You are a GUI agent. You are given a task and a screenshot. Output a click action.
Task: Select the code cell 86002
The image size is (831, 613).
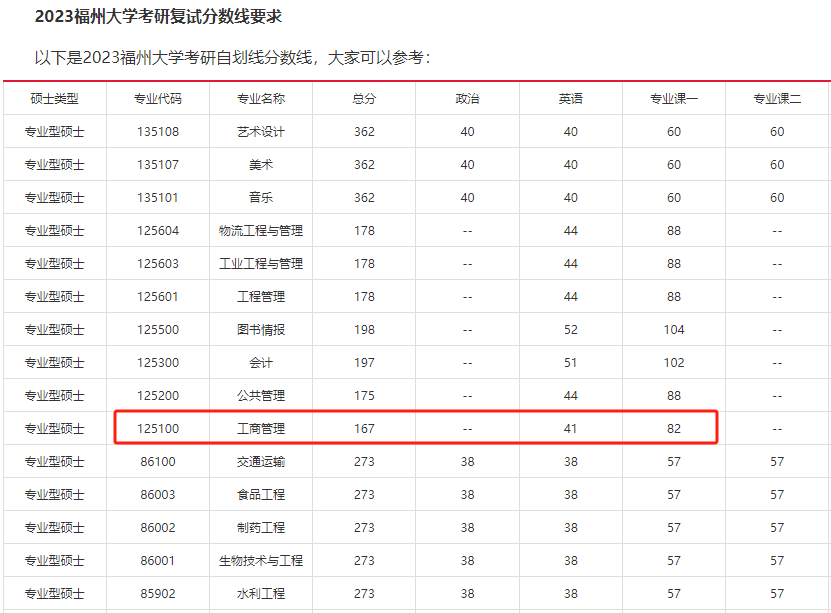pos(158,527)
